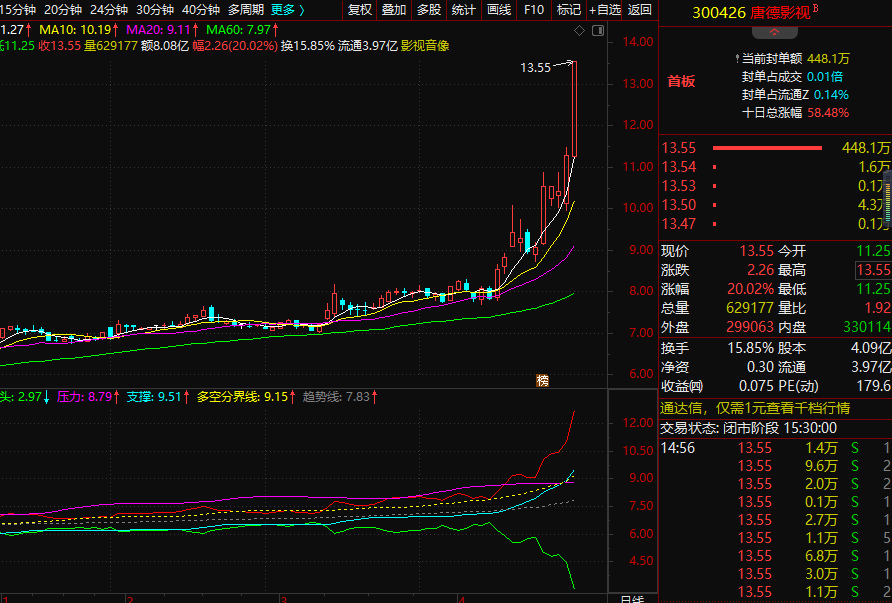Open the 通达信 千档行情 promotion link
This screenshot has height=603, width=892.
(755, 408)
